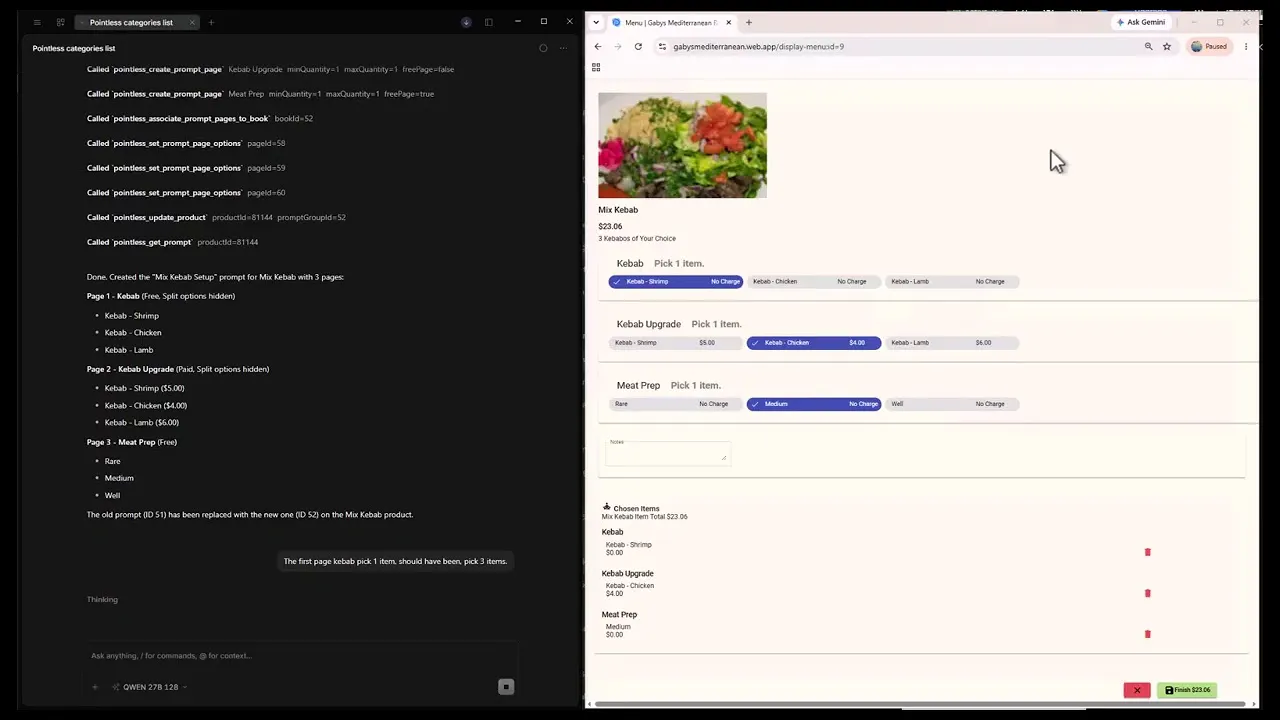Add a new tab in the chat app
The width and height of the screenshot is (1280, 720).
click(x=211, y=22)
